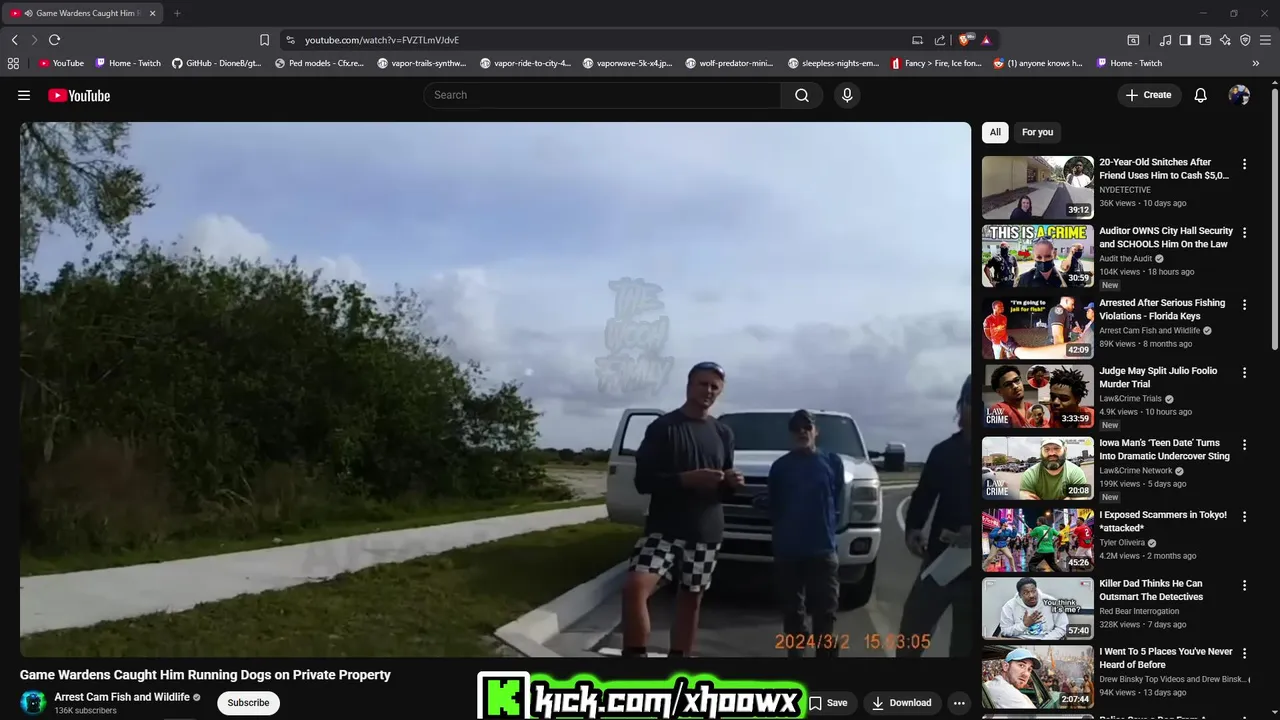The width and height of the screenshot is (1280, 720).
Task: Open the YouTube guide hamburger menu
Action: tap(24, 95)
